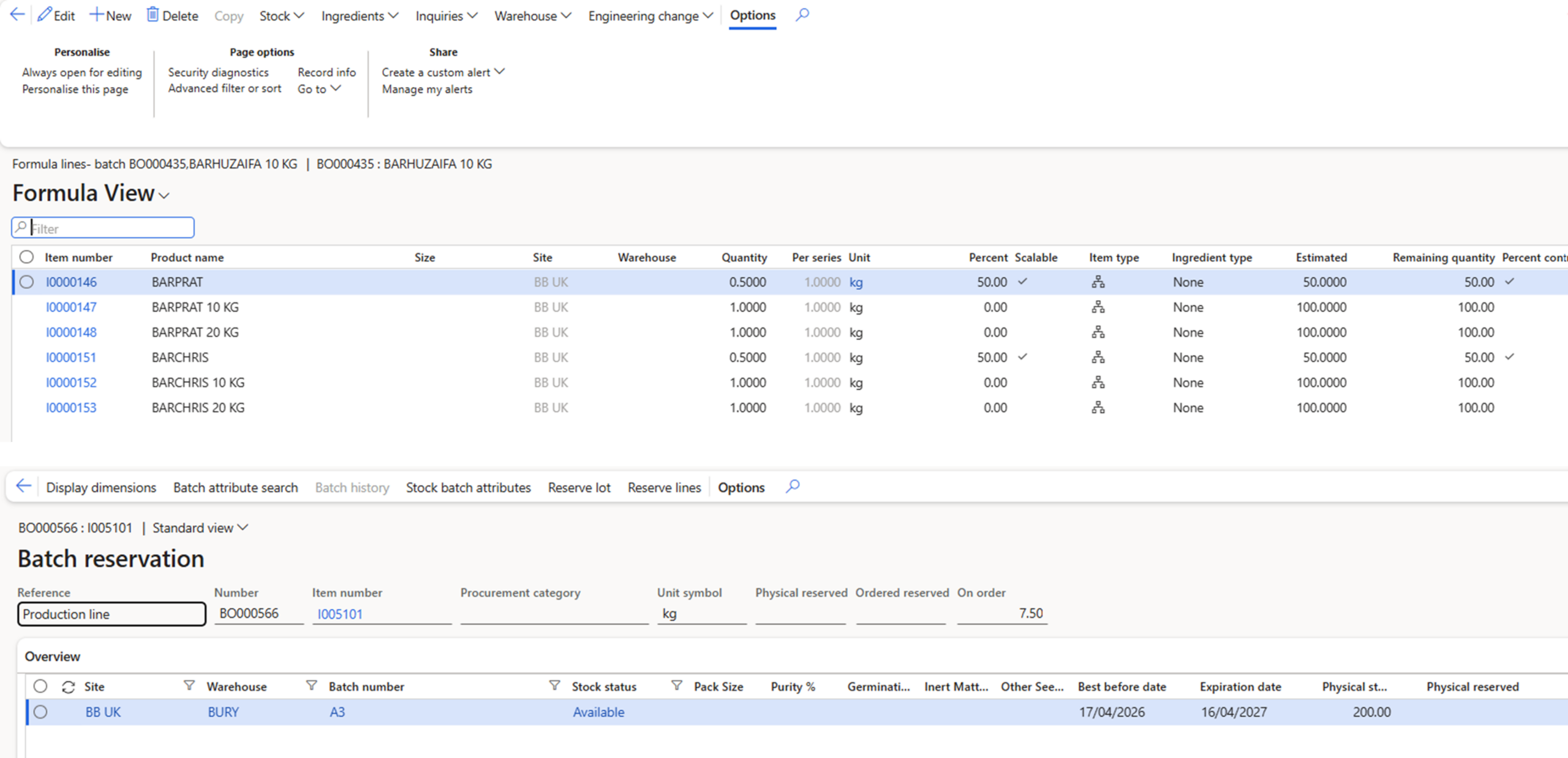Click item type icon for BARPRAT 20 KG row

click(1098, 332)
